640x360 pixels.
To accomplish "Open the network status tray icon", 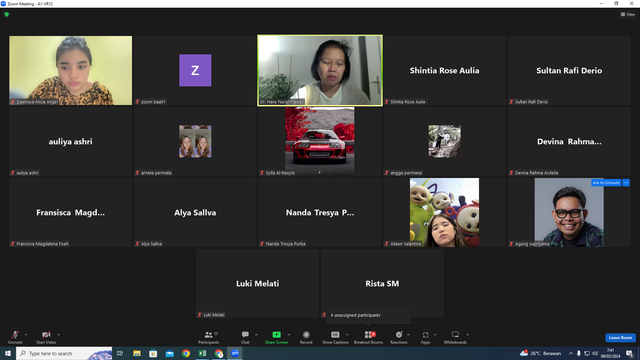I will point(587,353).
